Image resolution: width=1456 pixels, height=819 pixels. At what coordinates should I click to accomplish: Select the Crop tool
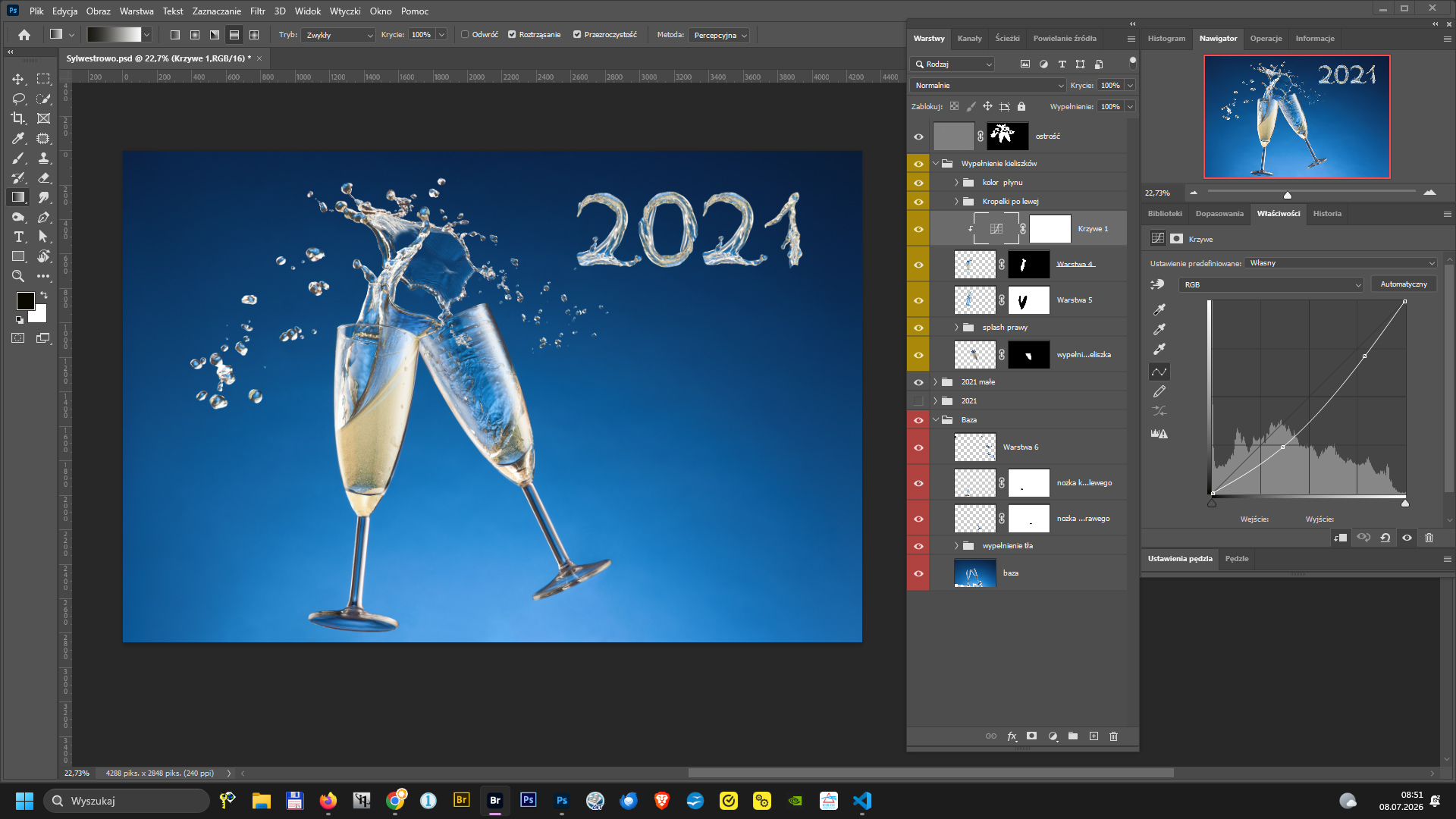point(18,118)
